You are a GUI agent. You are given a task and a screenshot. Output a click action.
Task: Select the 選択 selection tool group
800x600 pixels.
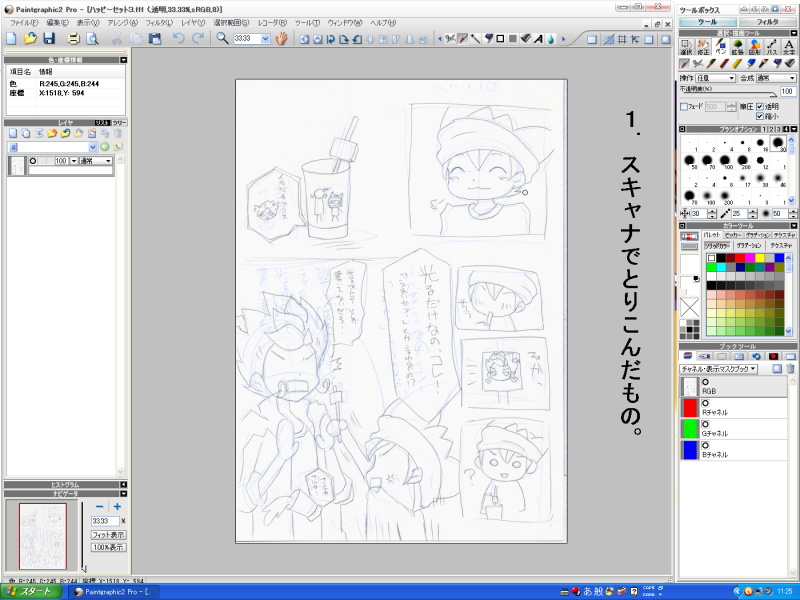tap(686, 47)
